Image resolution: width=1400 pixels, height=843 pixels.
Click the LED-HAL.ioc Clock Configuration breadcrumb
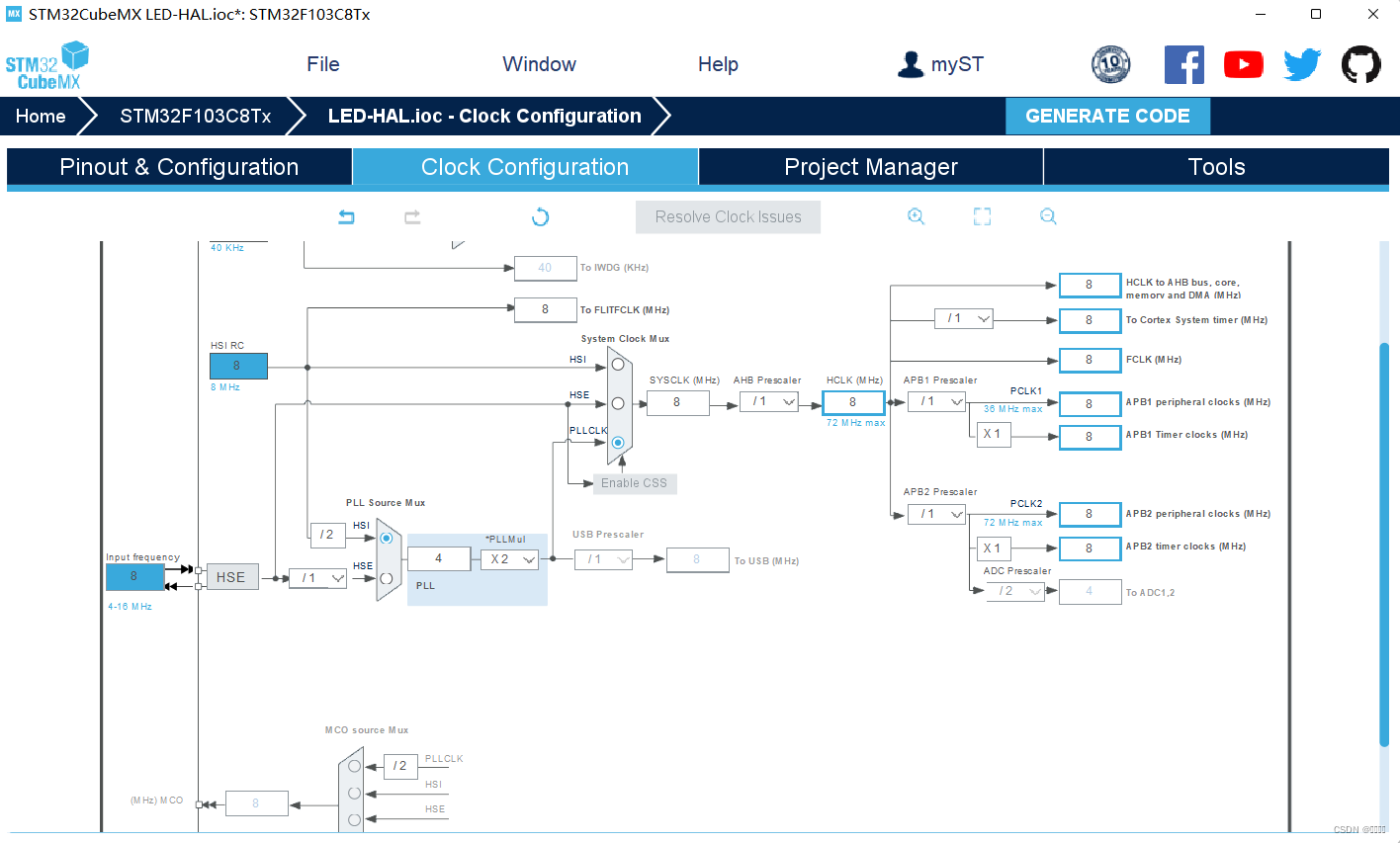[x=484, y=116]
